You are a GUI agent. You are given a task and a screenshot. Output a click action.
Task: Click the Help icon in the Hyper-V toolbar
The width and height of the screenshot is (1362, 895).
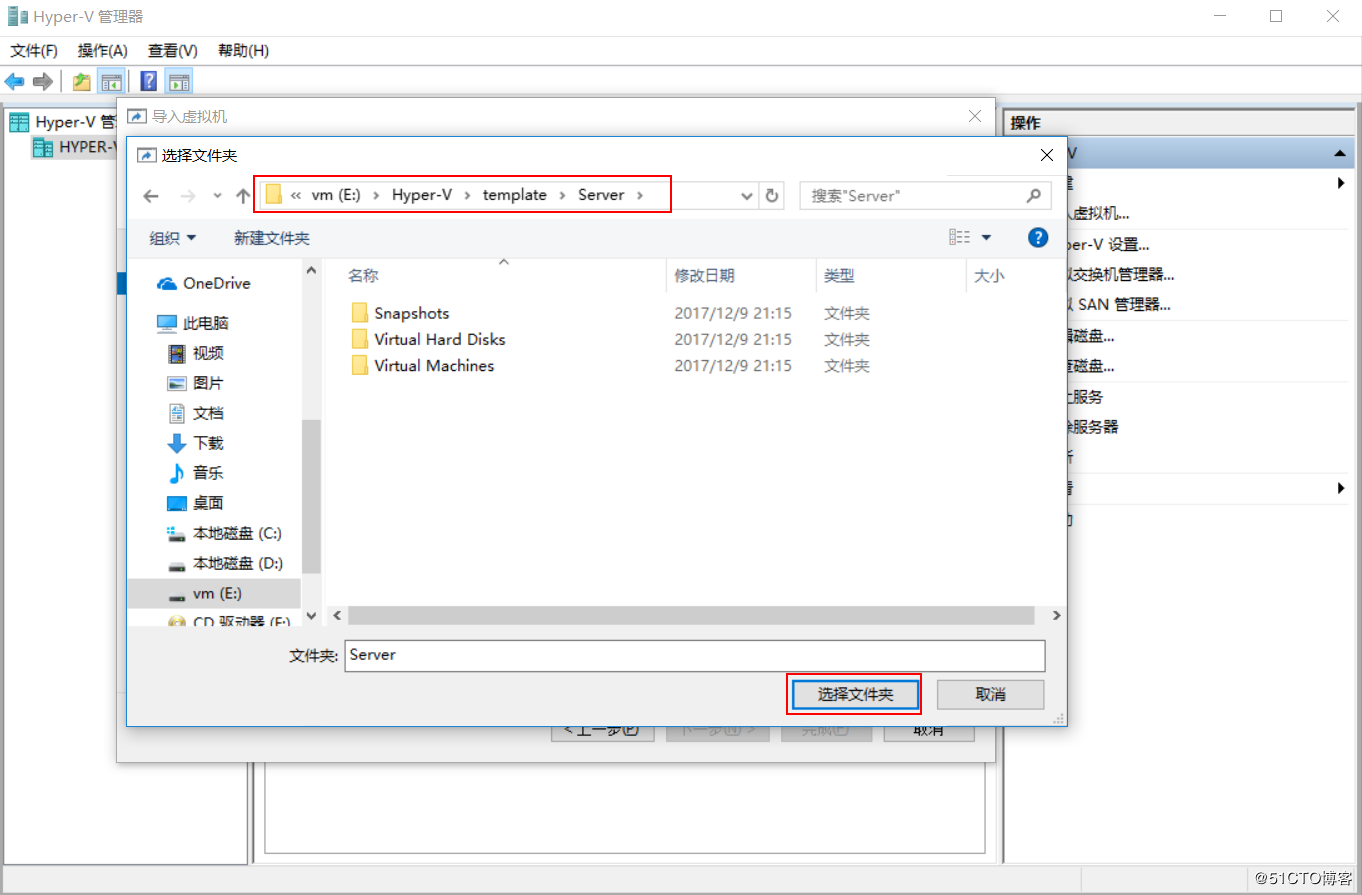click(148, 81)
